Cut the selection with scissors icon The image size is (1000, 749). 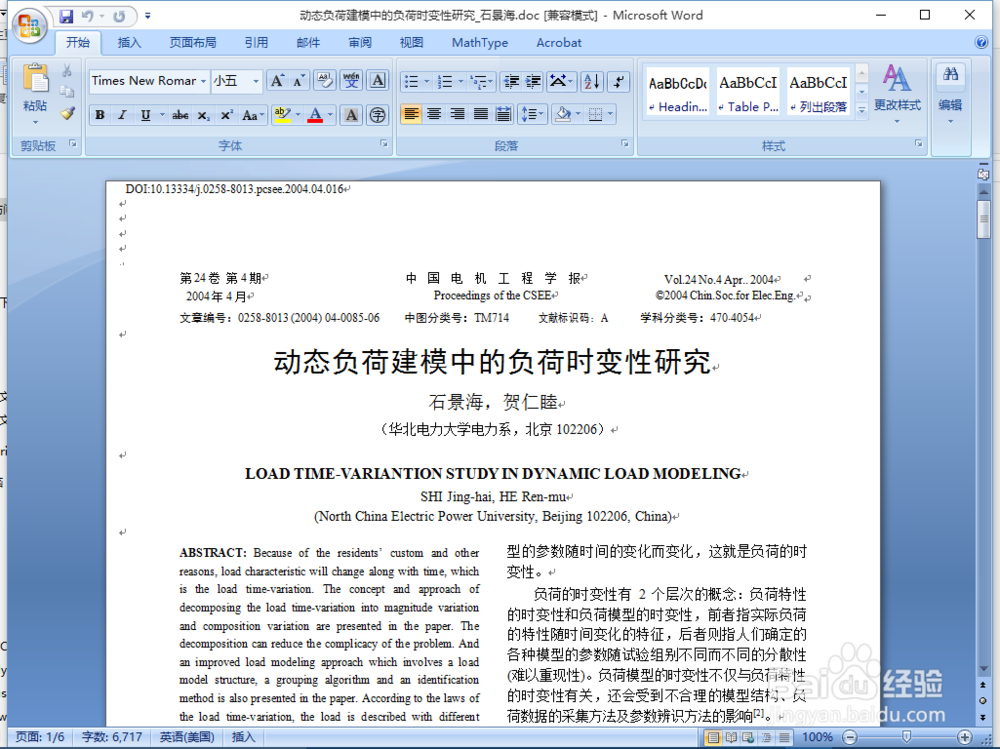(x=66, y=70)
